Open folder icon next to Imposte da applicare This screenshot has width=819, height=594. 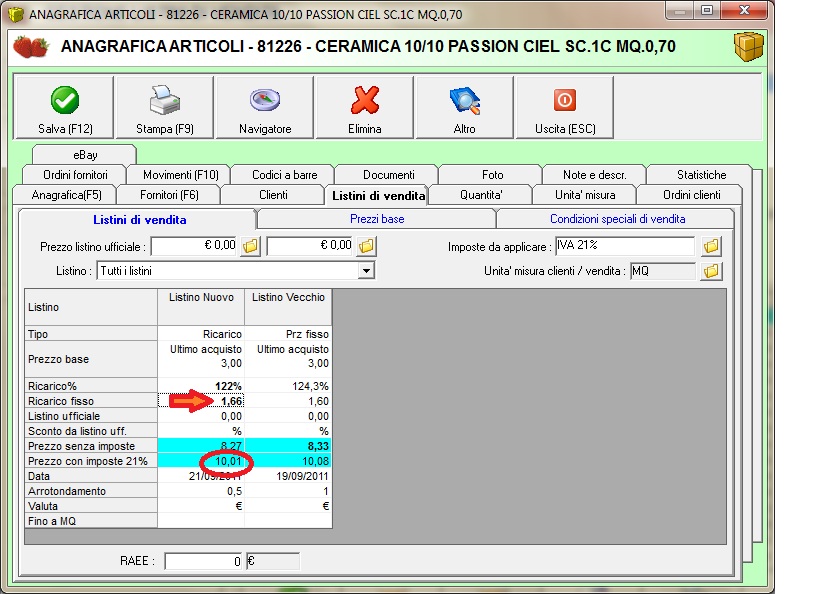[711, 246]
